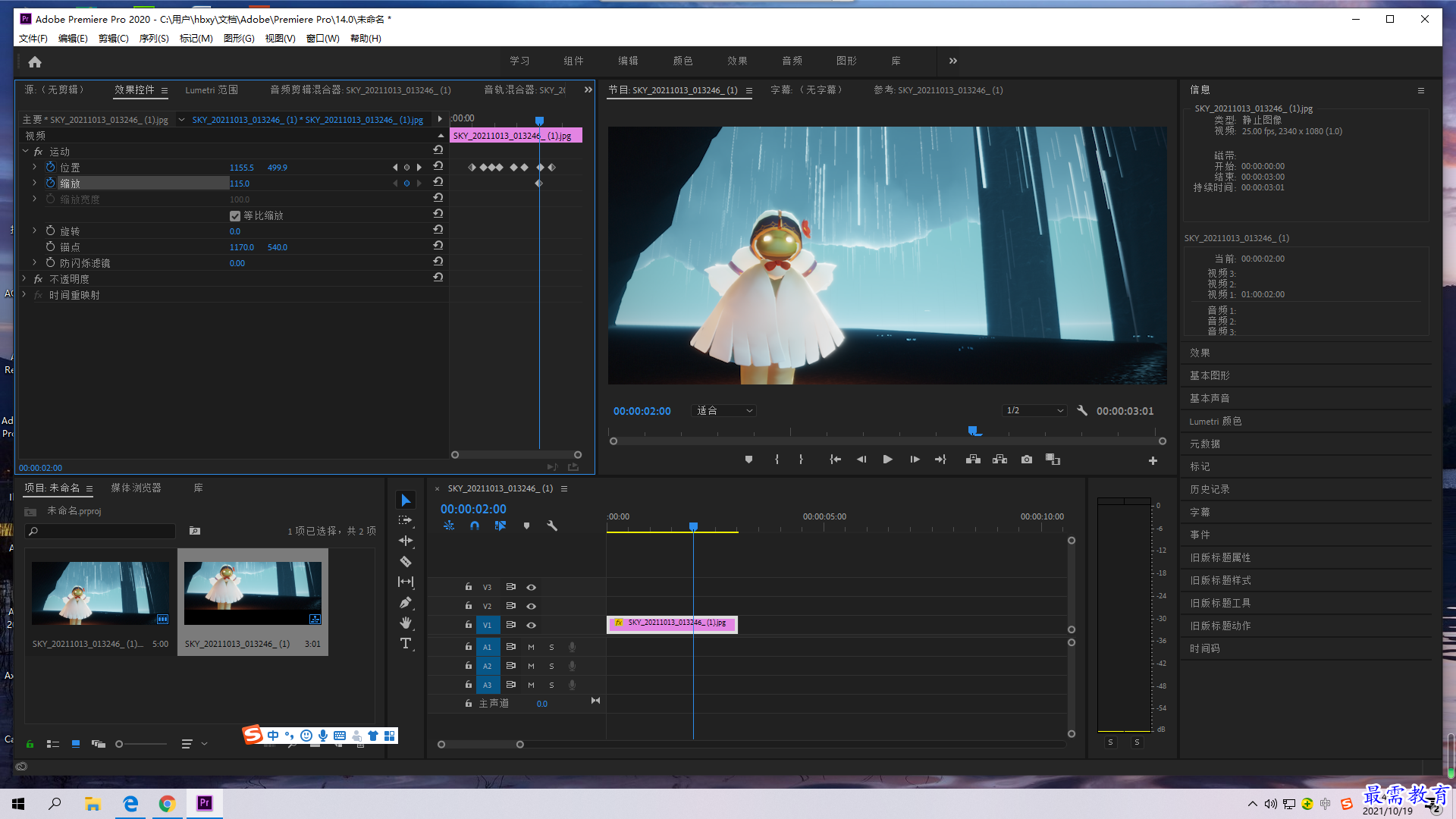Screen dimensions: 1456x819
Task: Click the Home icon
Action: tap(35, 61)
